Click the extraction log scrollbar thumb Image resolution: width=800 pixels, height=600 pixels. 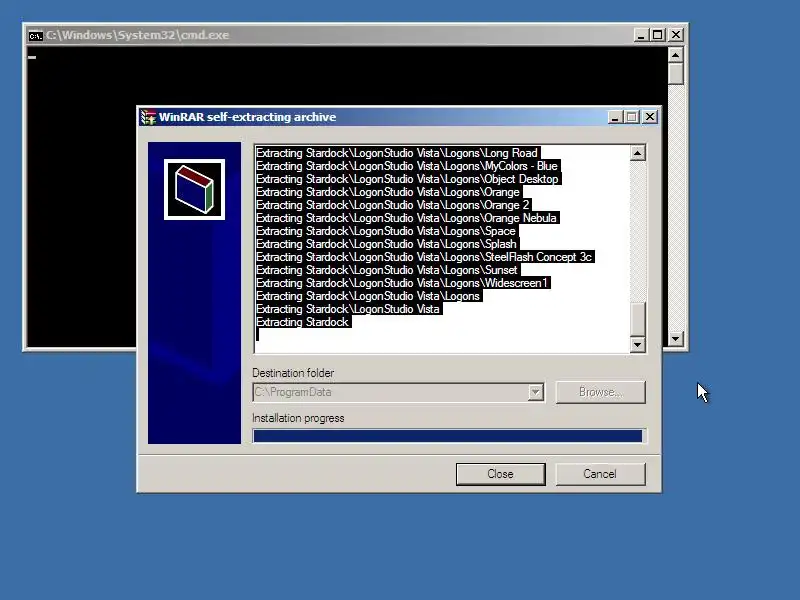point(638,319)
